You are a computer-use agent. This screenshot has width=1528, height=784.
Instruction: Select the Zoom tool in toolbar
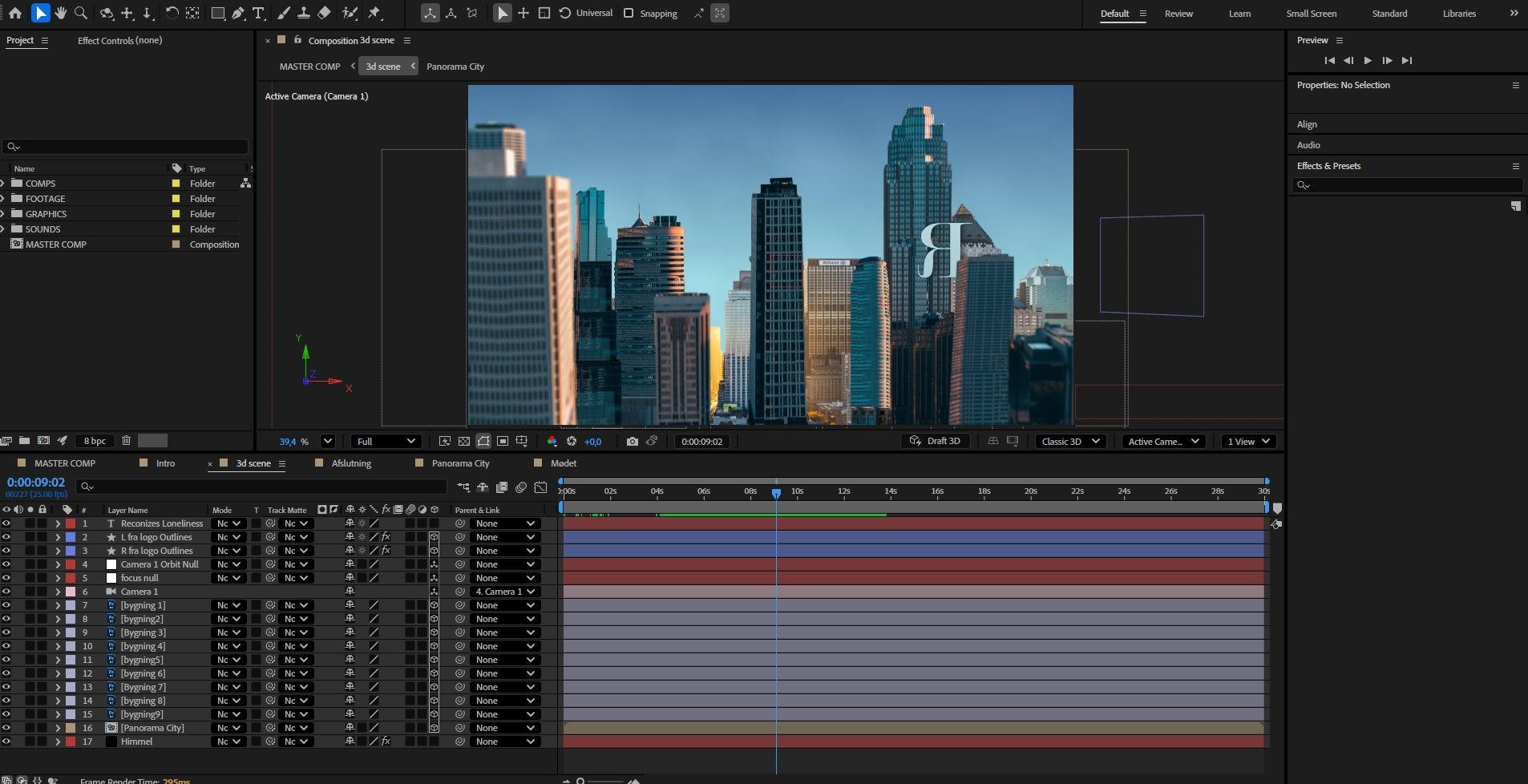(81, 13)
